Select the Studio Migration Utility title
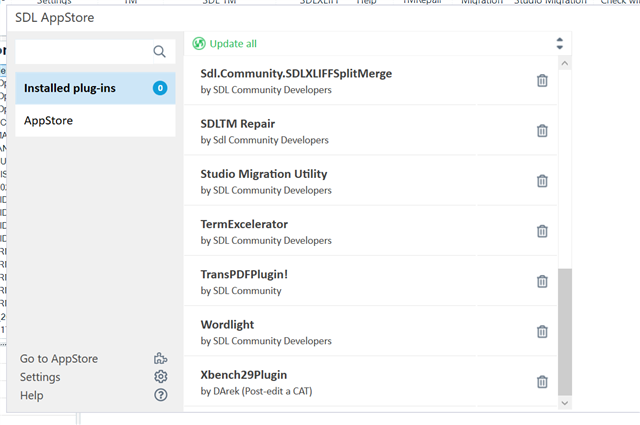640x425 pixels. 264,174
